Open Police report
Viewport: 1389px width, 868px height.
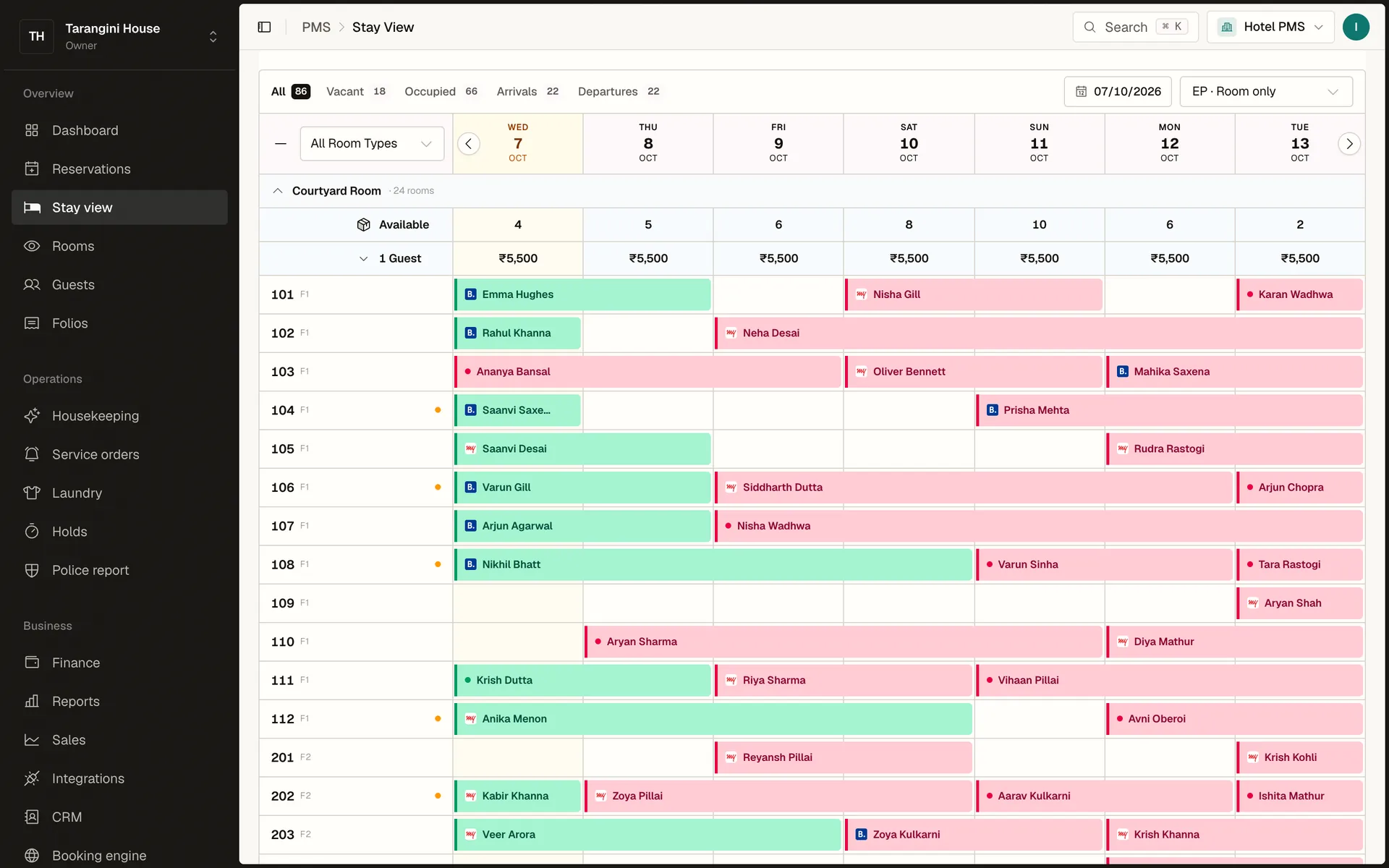(x=119, y=570)
